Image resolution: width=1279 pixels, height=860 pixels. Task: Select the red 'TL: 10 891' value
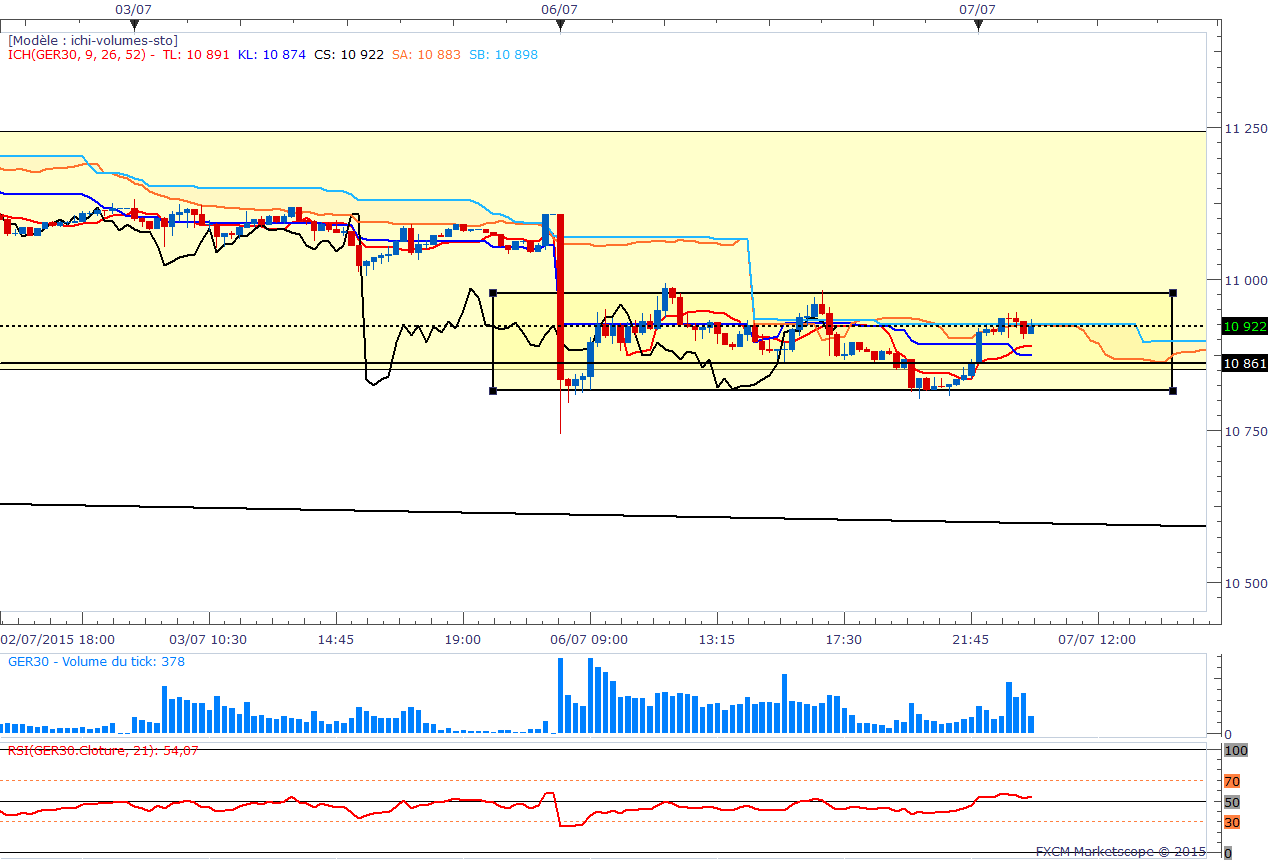click(x=196, y=54)
